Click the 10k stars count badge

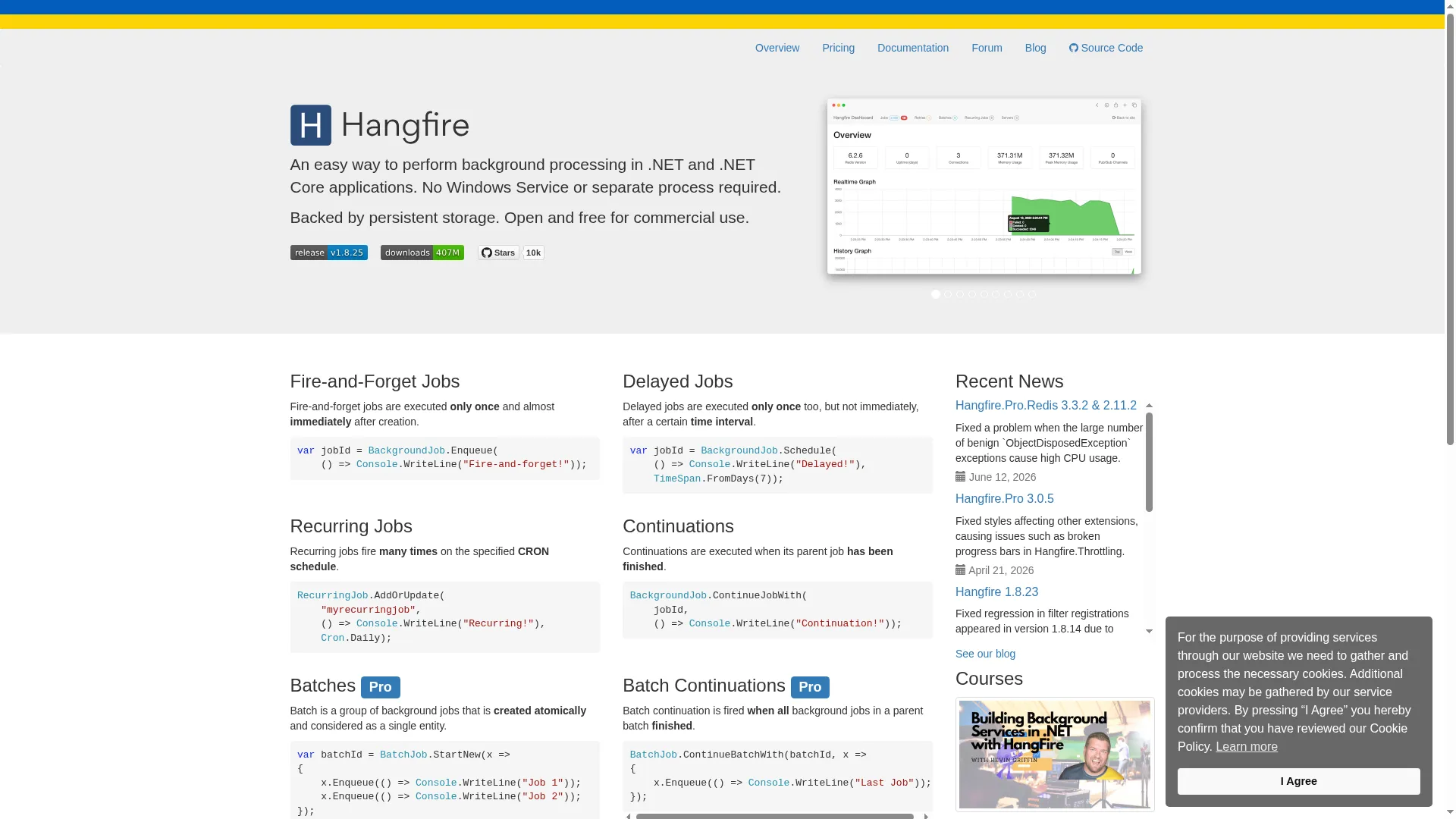[534, 253]
